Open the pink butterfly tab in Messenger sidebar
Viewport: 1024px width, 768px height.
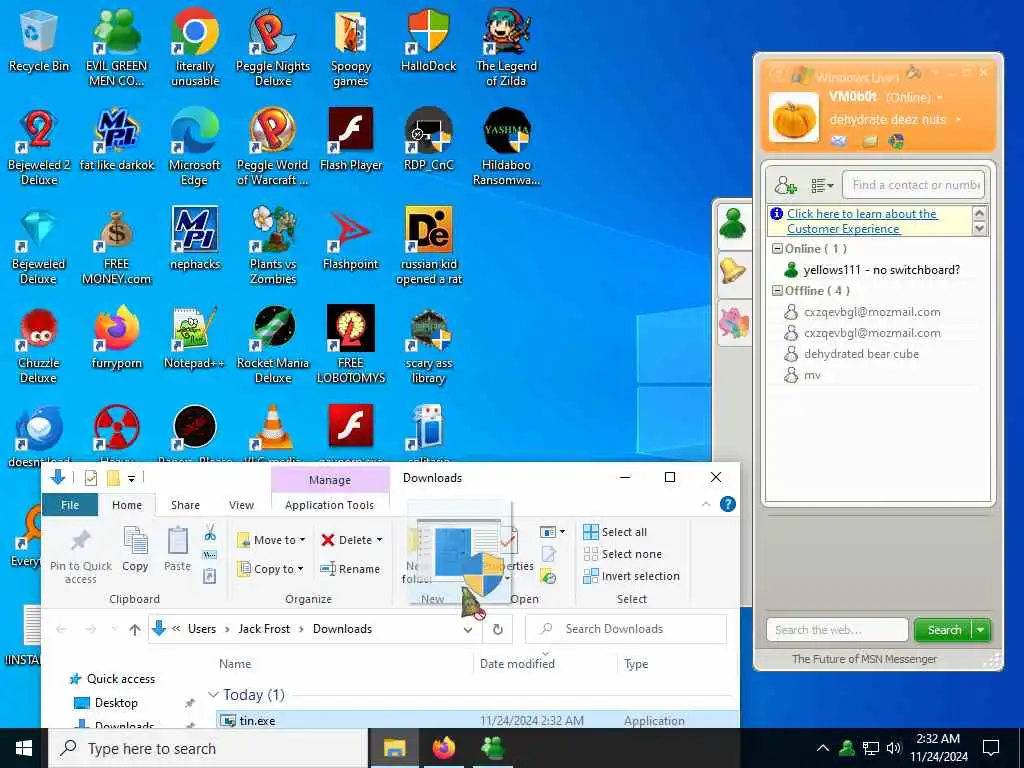pos(733,323)
